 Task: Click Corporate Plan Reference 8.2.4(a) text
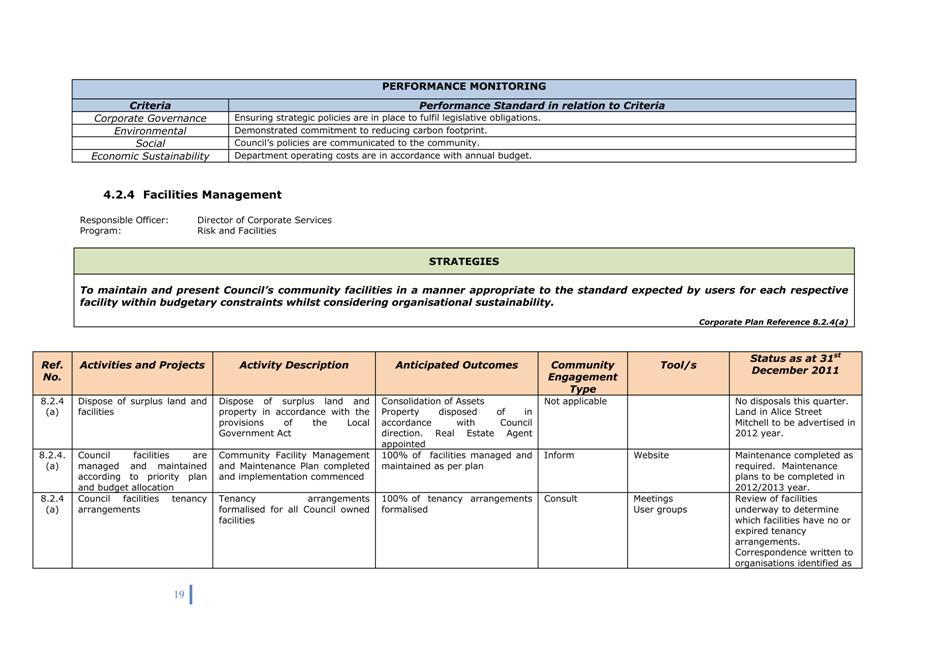point(773,322)
